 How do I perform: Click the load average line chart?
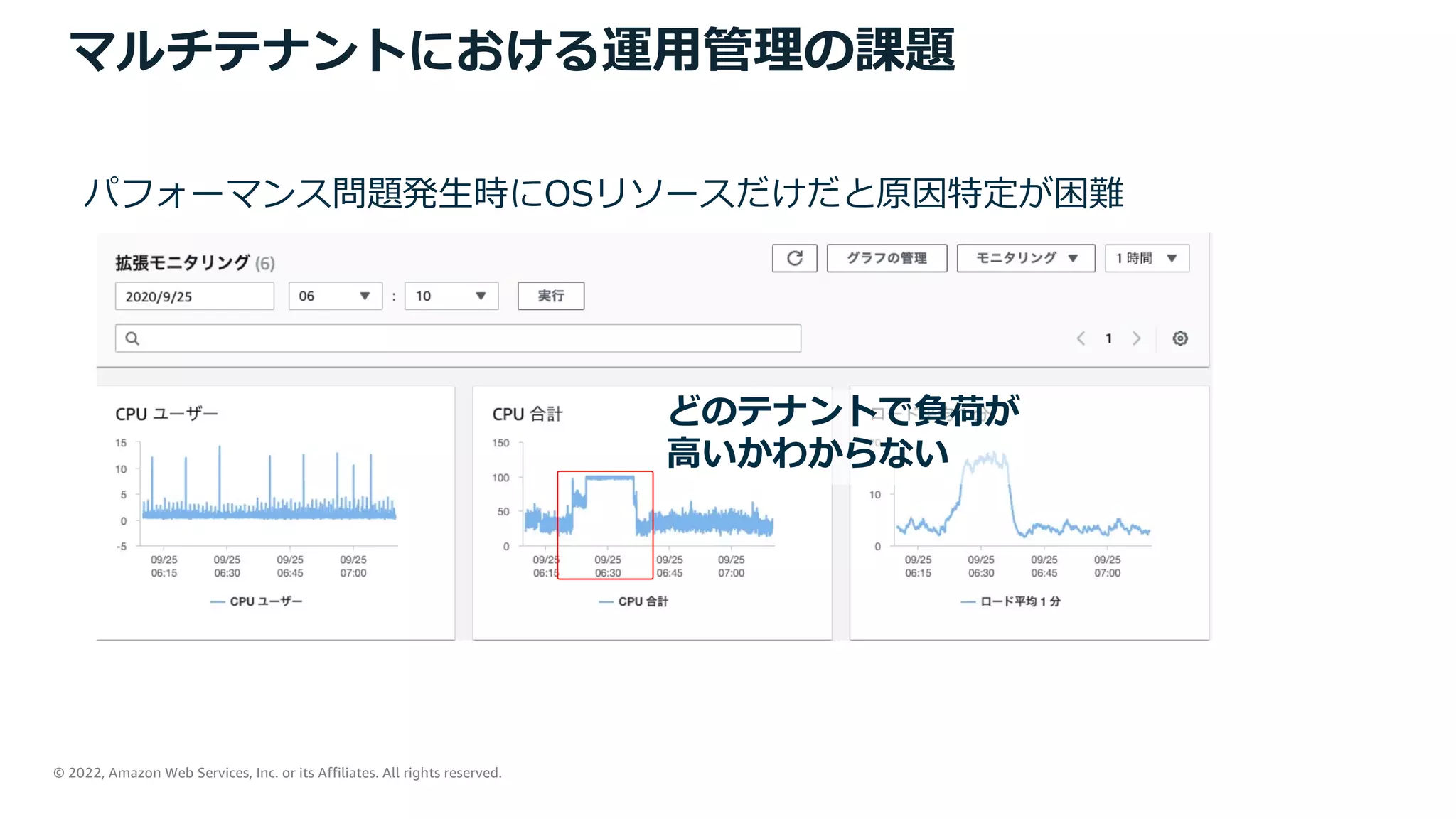[x=1022, y=493]
